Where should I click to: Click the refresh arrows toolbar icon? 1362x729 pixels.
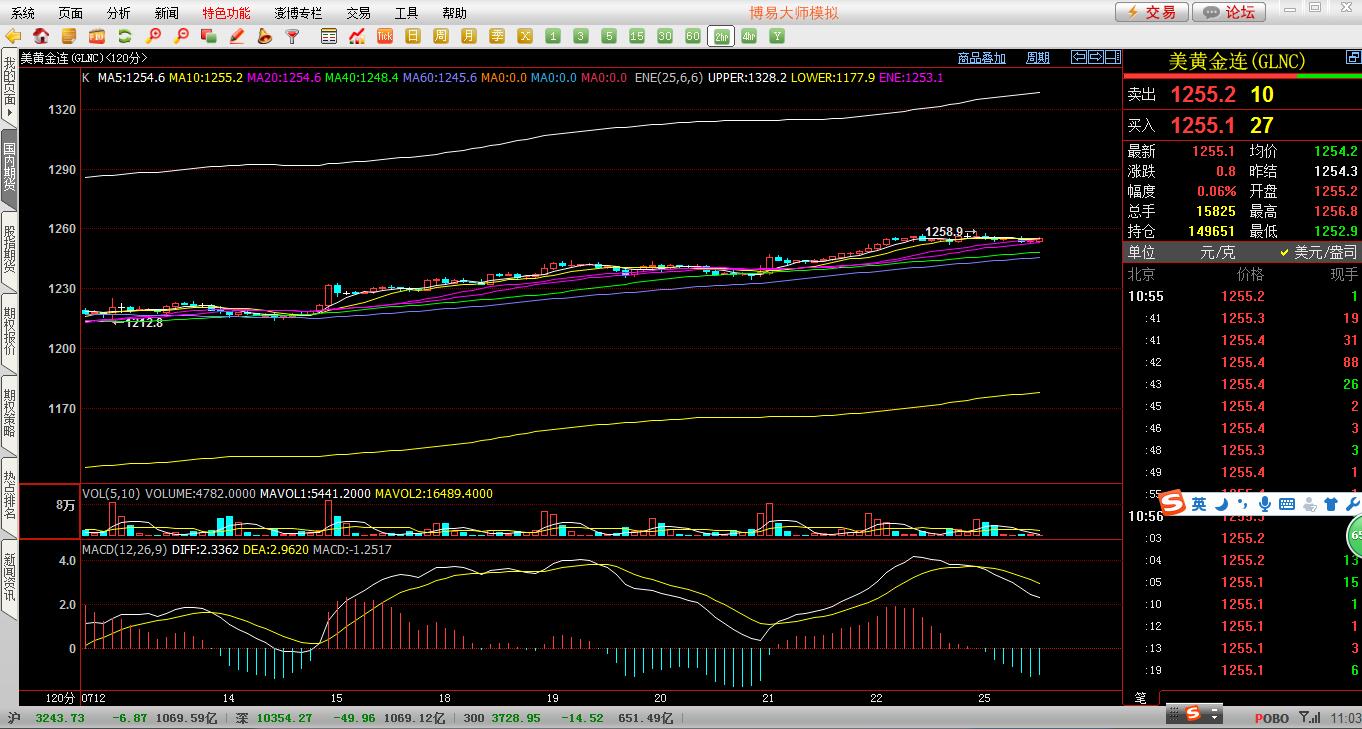pyautogui.click(x=125, y=36)
